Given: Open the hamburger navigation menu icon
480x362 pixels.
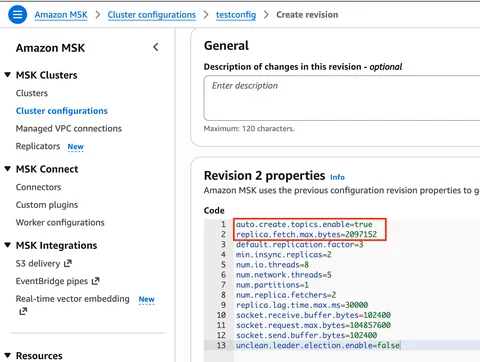Looking at the screenshot, I should (17, 14).
